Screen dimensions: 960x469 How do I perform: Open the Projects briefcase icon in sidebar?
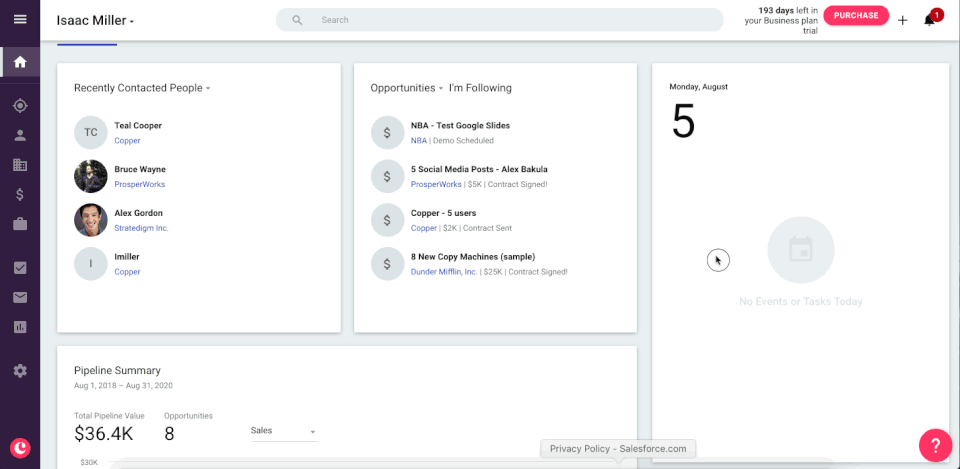(x=20, y=224)
